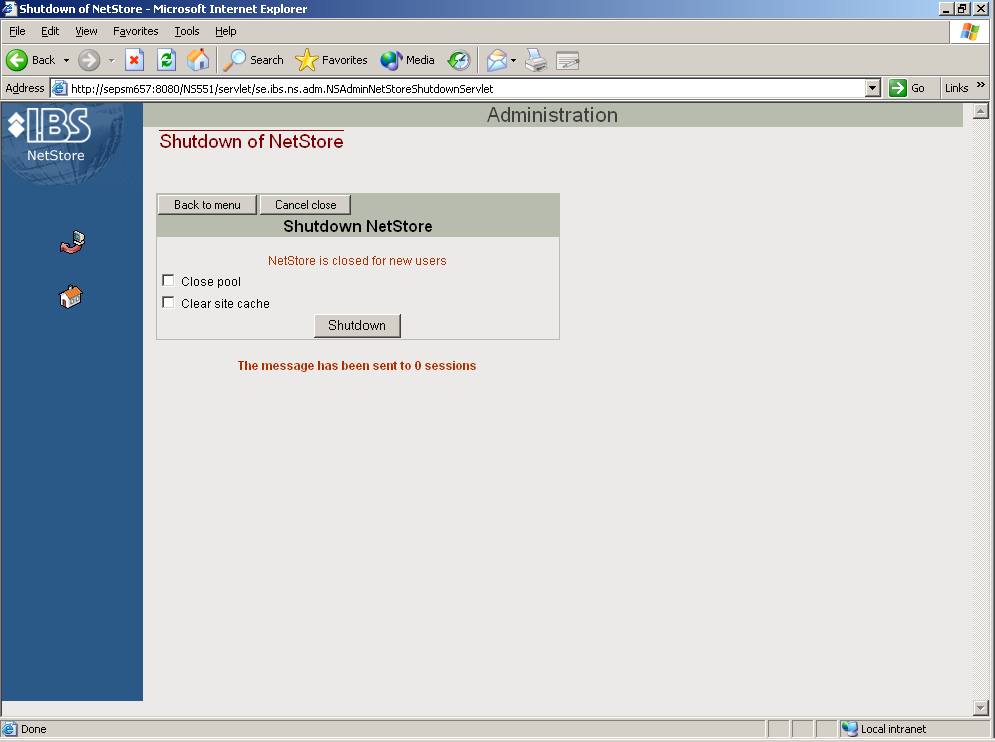Image resolution: width=995 pixels, height=742 pixels.
Task: Go to browser Home page icon
Action: (x=198, y=60)
